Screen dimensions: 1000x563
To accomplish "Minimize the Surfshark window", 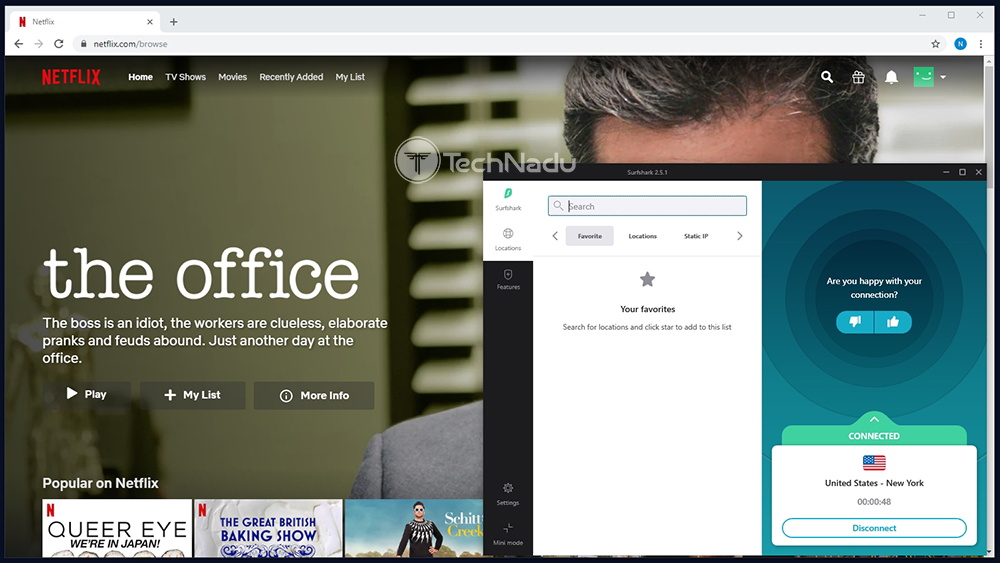I will pos(946,172).
